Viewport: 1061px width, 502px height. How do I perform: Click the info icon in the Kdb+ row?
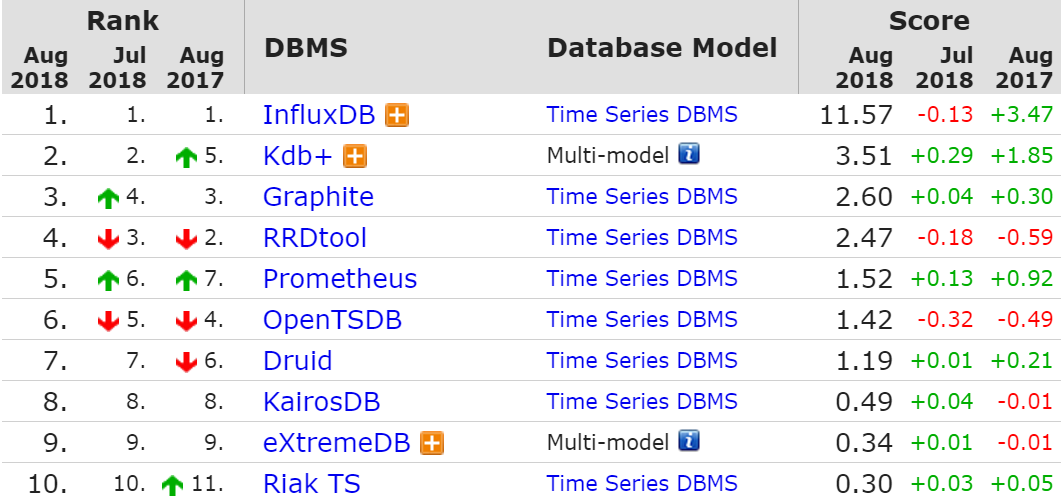(x=688, y=155)
